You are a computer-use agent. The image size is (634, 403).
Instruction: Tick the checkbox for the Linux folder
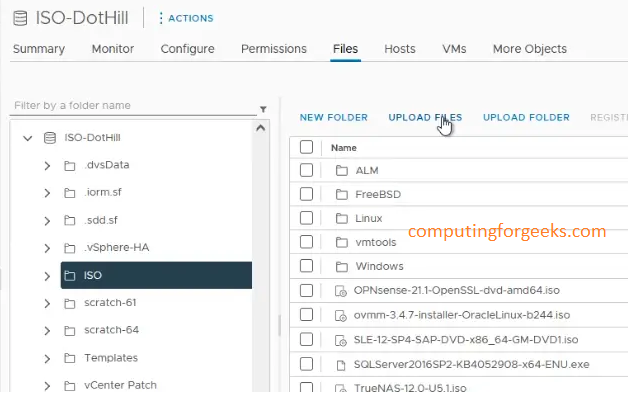tap(307, 218)
